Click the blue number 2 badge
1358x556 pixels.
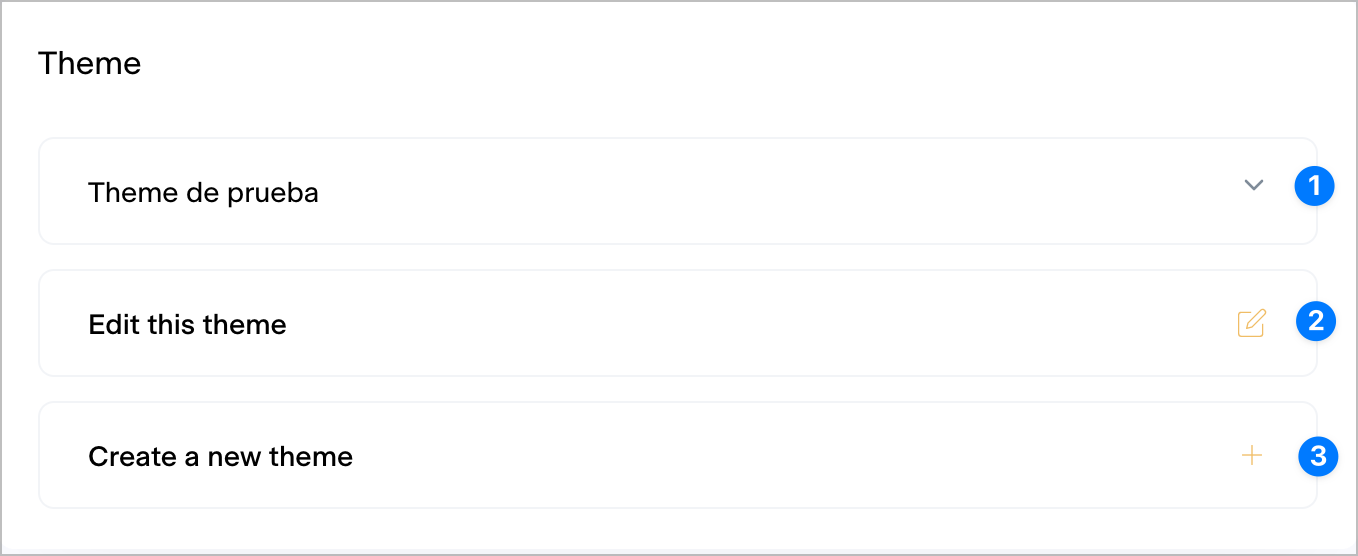point(1315,321)
